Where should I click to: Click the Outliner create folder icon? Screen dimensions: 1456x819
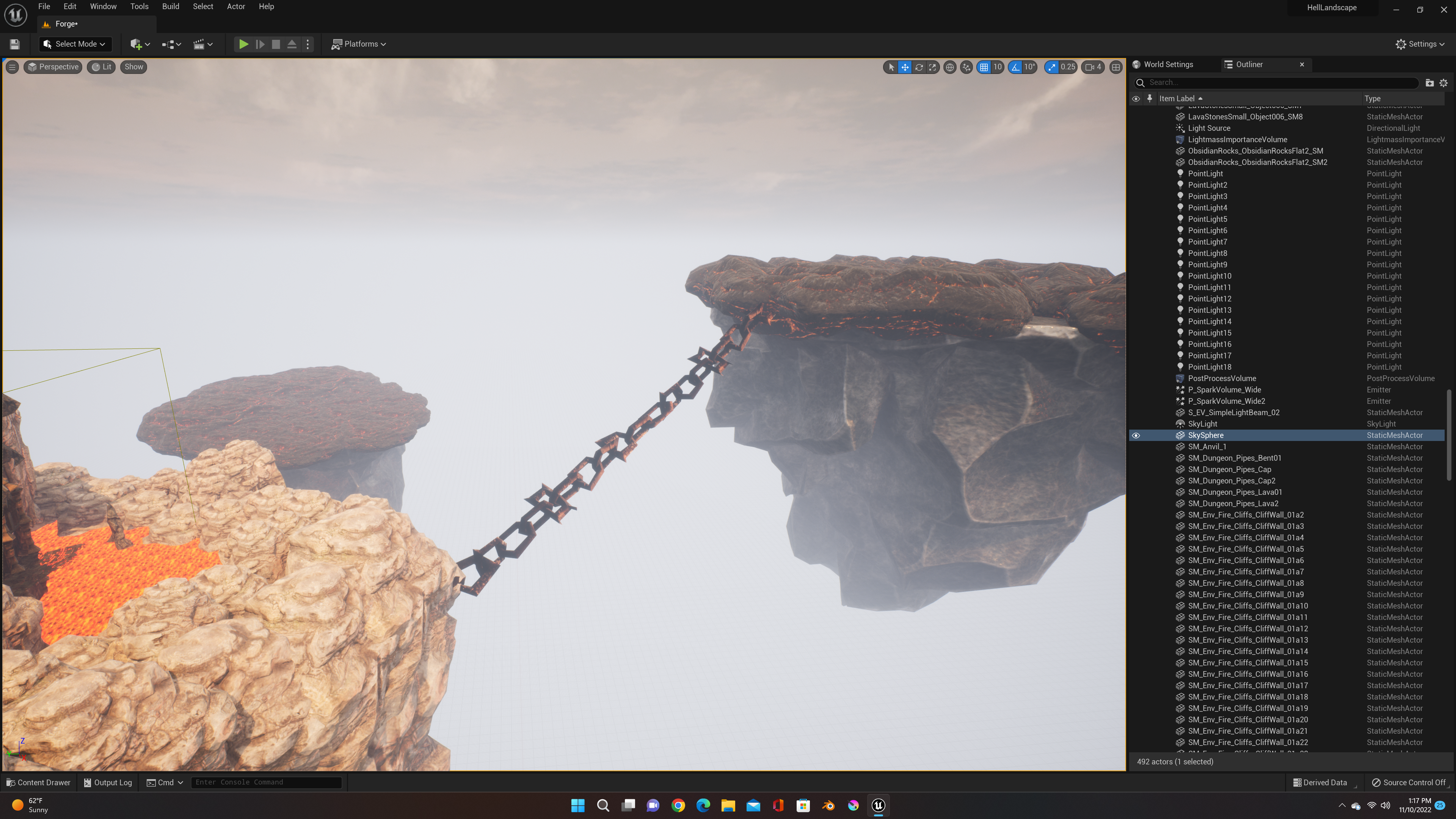click(x=1429, y=83)
